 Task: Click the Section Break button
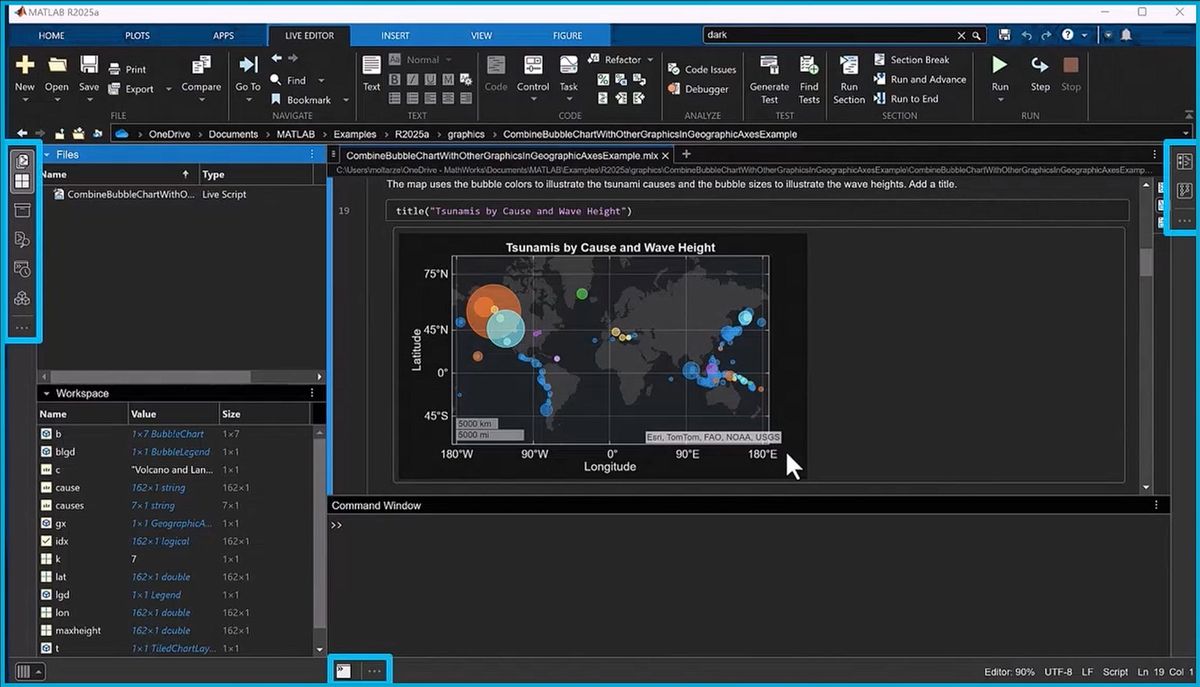911,60
